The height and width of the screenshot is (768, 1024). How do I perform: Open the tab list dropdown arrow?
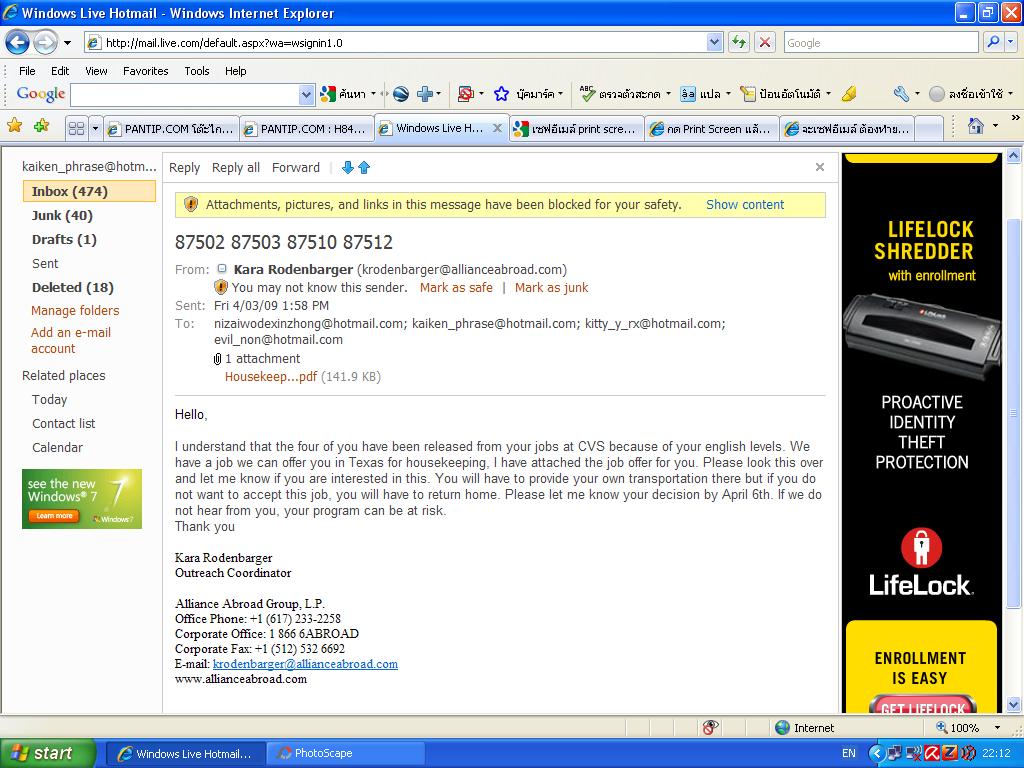[95, 129]
